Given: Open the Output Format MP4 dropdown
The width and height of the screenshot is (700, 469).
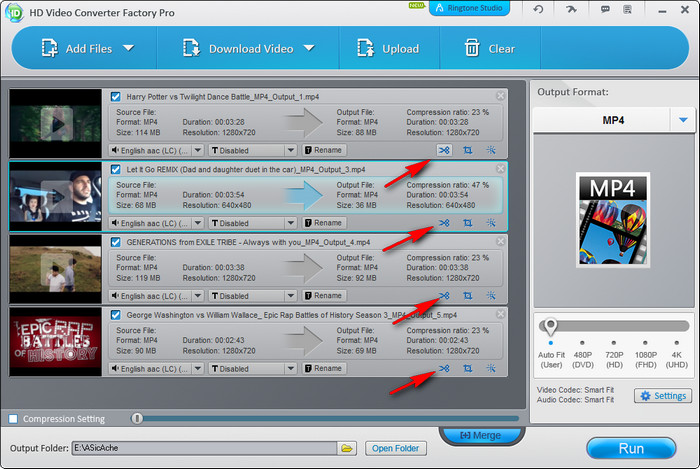Looking at the screenshot, I should 683,120.
